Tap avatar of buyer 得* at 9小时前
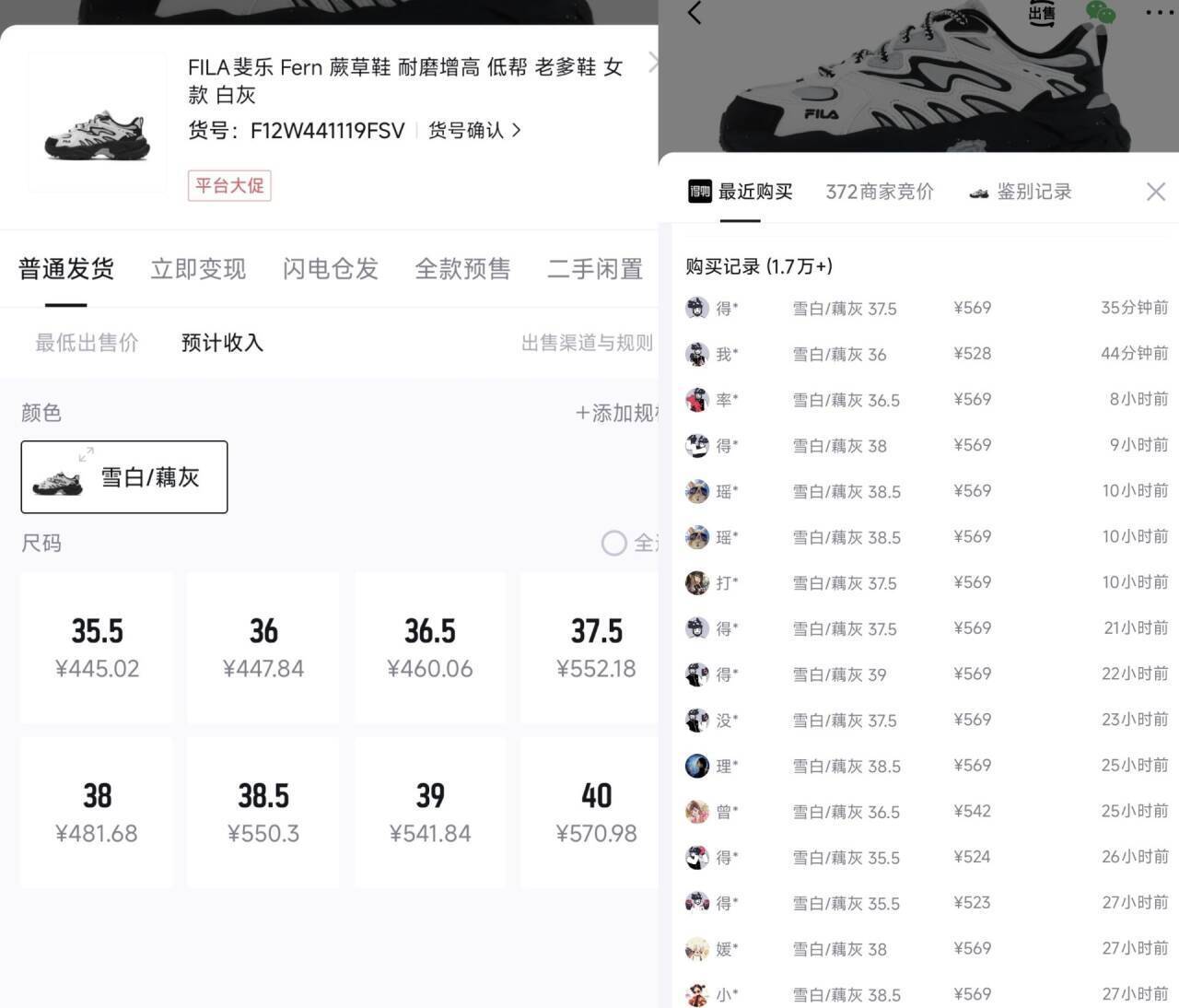Viewport: 1179px width, 1008px height. click(697, 445)
